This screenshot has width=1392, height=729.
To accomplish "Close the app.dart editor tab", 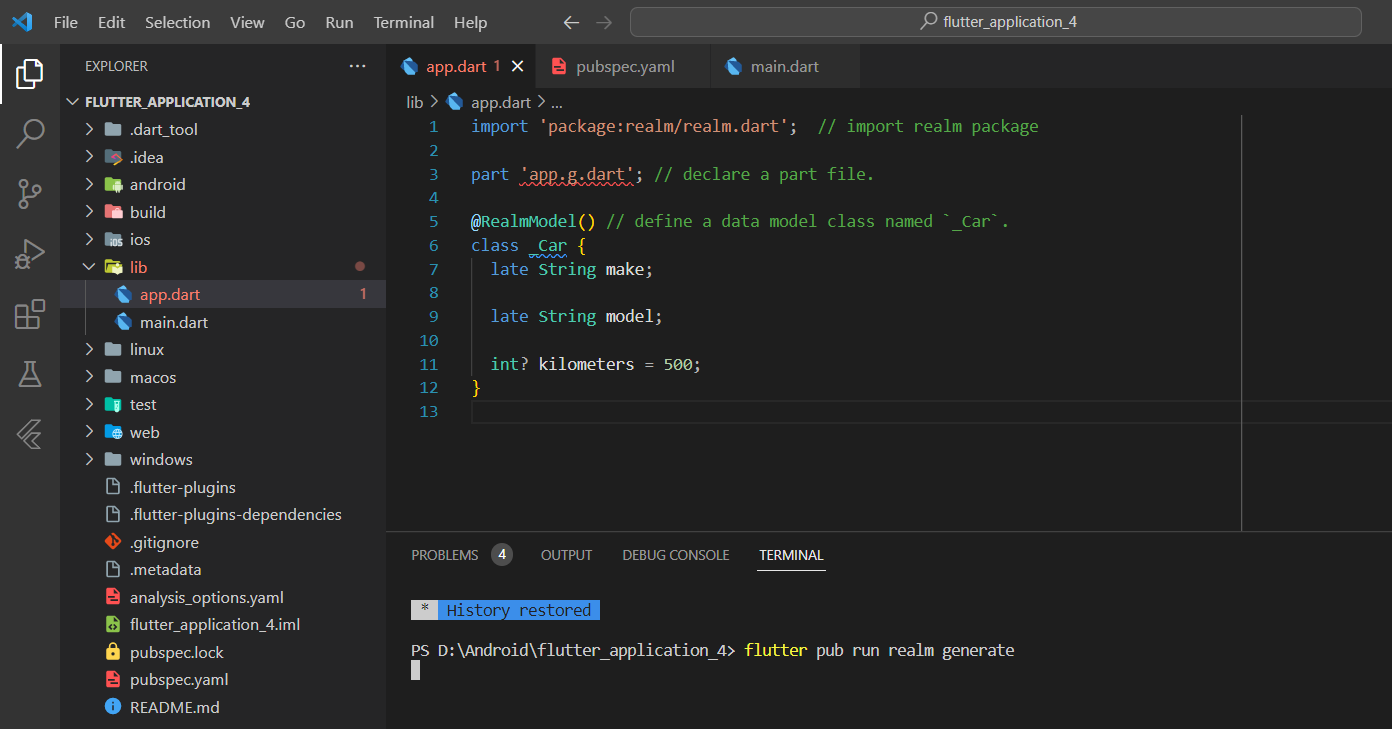I will pos(517,66).
